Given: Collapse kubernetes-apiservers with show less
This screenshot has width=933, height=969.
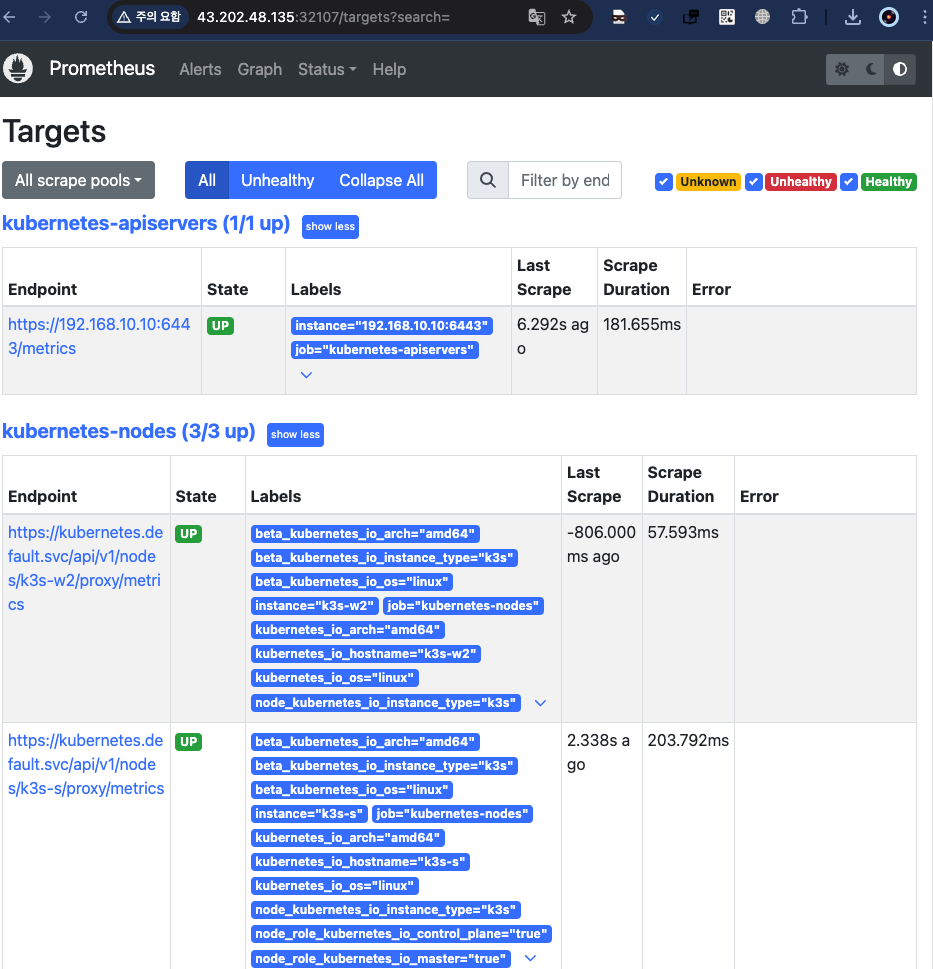Looking at the screenshot, I should [x=330, y=226].
